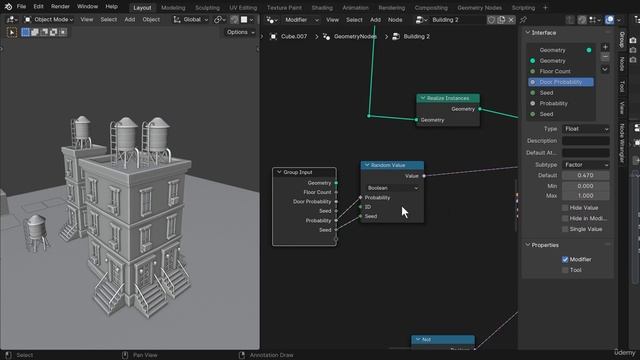Click the Blender logo icon

8,7
